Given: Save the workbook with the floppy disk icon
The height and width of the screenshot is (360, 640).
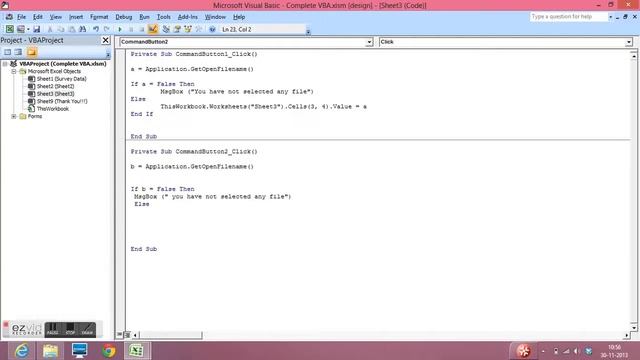Looking at the screenshot, I should point(37,29).
